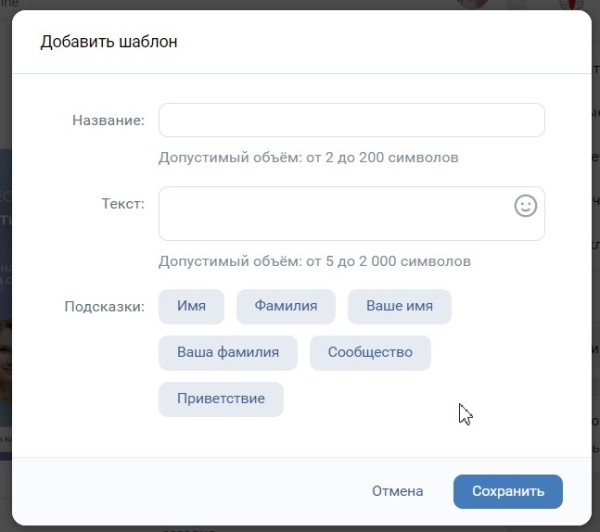Add the Ваше имя placeholder
Viewport: 600px width, 532px height.
pos(399,306)
